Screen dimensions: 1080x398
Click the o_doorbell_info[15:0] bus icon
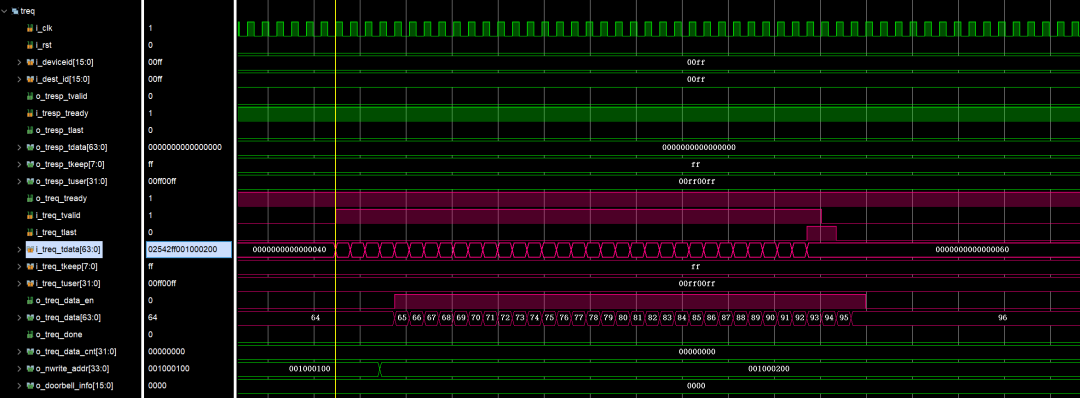pyautogui.click(x=30, y=386)
